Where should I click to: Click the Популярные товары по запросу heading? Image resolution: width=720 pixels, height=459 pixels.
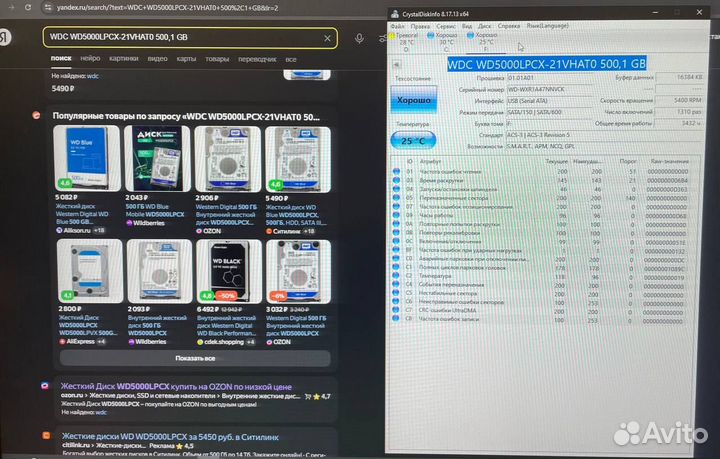point(186,117)
